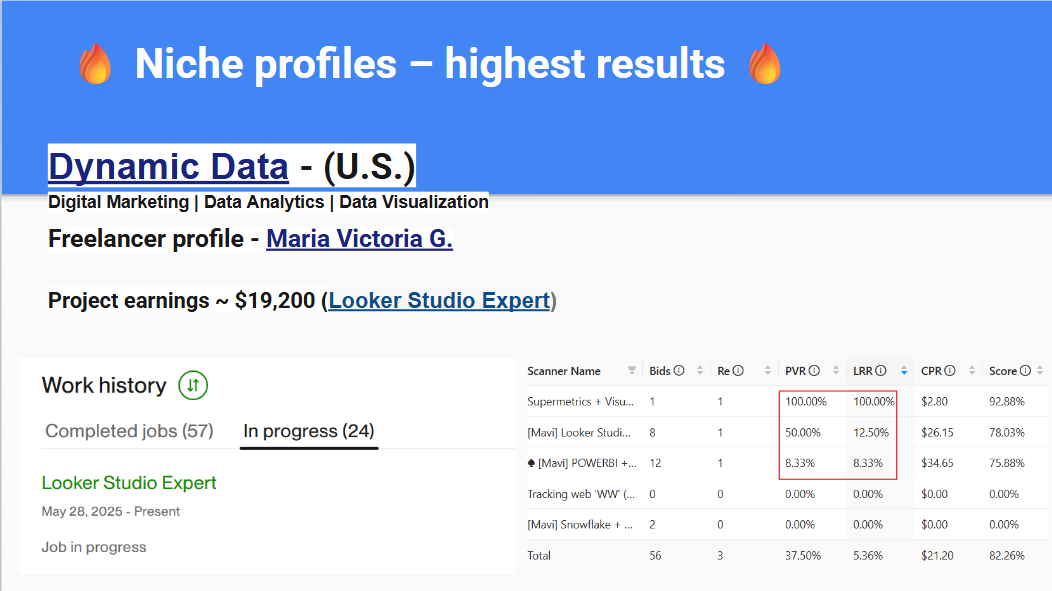Click the Work history heading

click(x=104, y=385)
